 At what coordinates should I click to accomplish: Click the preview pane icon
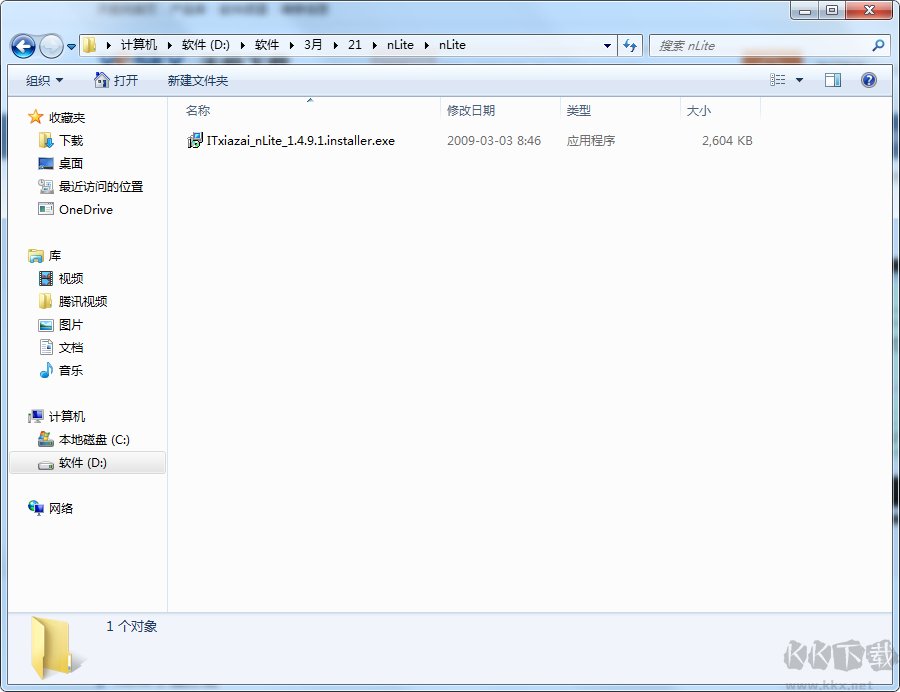click(832, 79)
